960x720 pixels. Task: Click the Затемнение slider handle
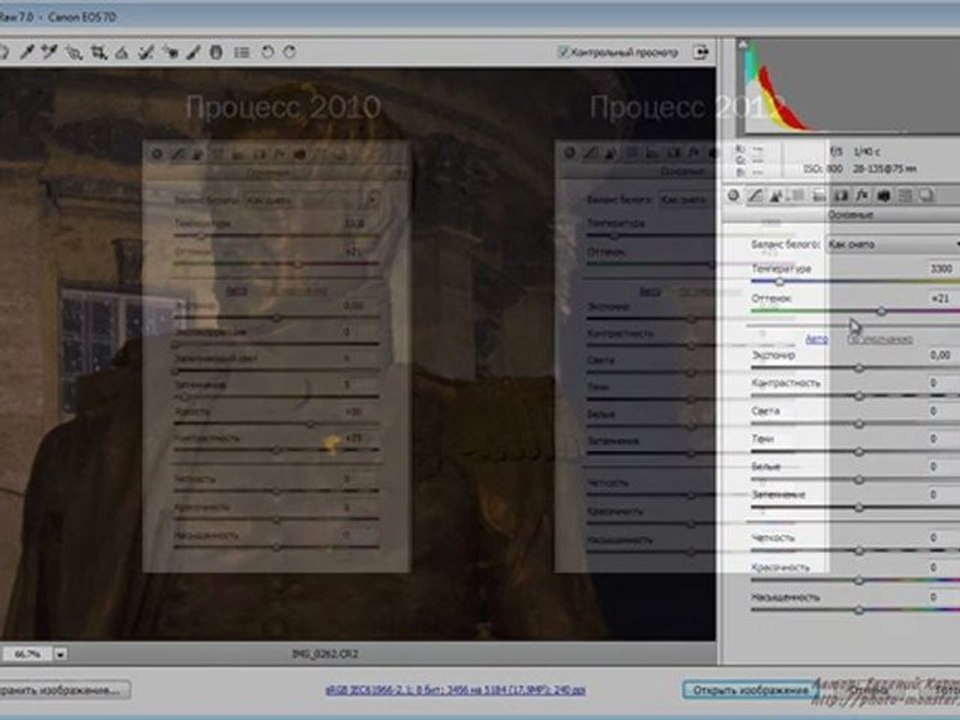click(859, 508)
